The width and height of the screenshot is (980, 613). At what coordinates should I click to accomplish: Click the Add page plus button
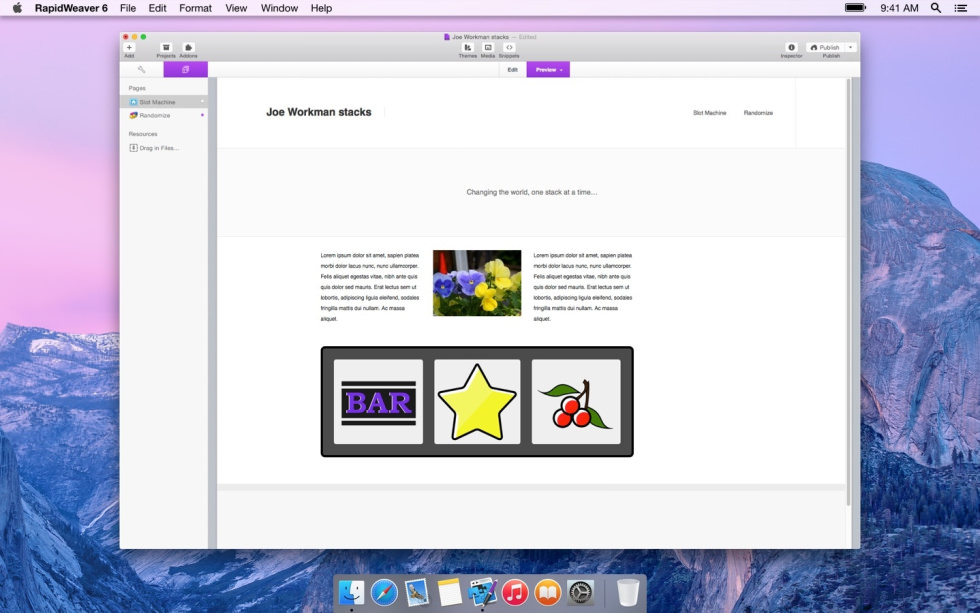[x=129, y=47]
